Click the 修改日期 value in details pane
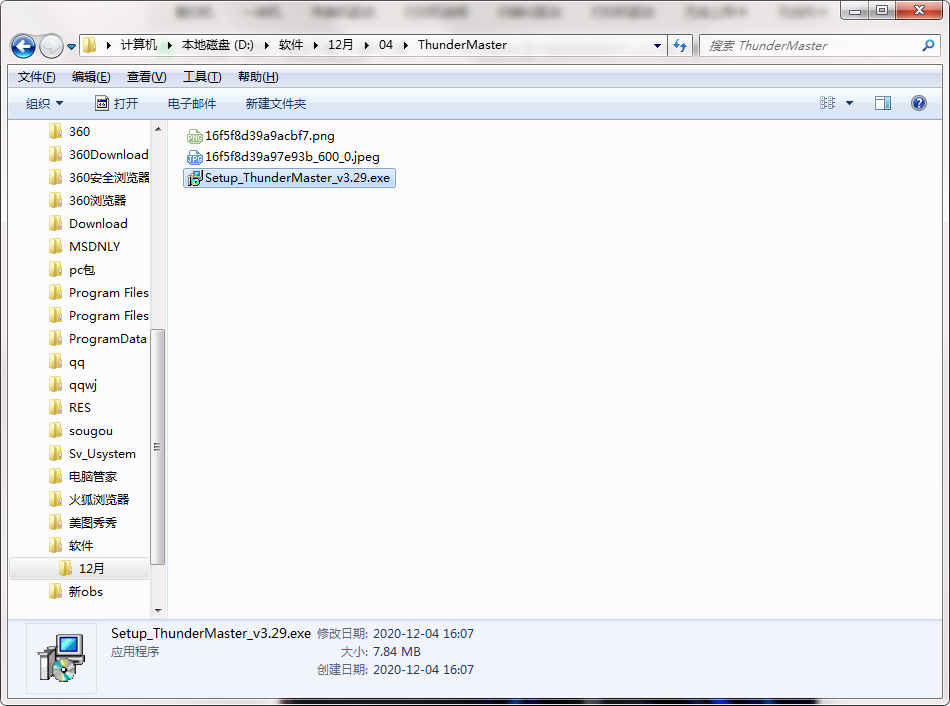This screenshot has width=950, height=706. (x=424, y=634)
